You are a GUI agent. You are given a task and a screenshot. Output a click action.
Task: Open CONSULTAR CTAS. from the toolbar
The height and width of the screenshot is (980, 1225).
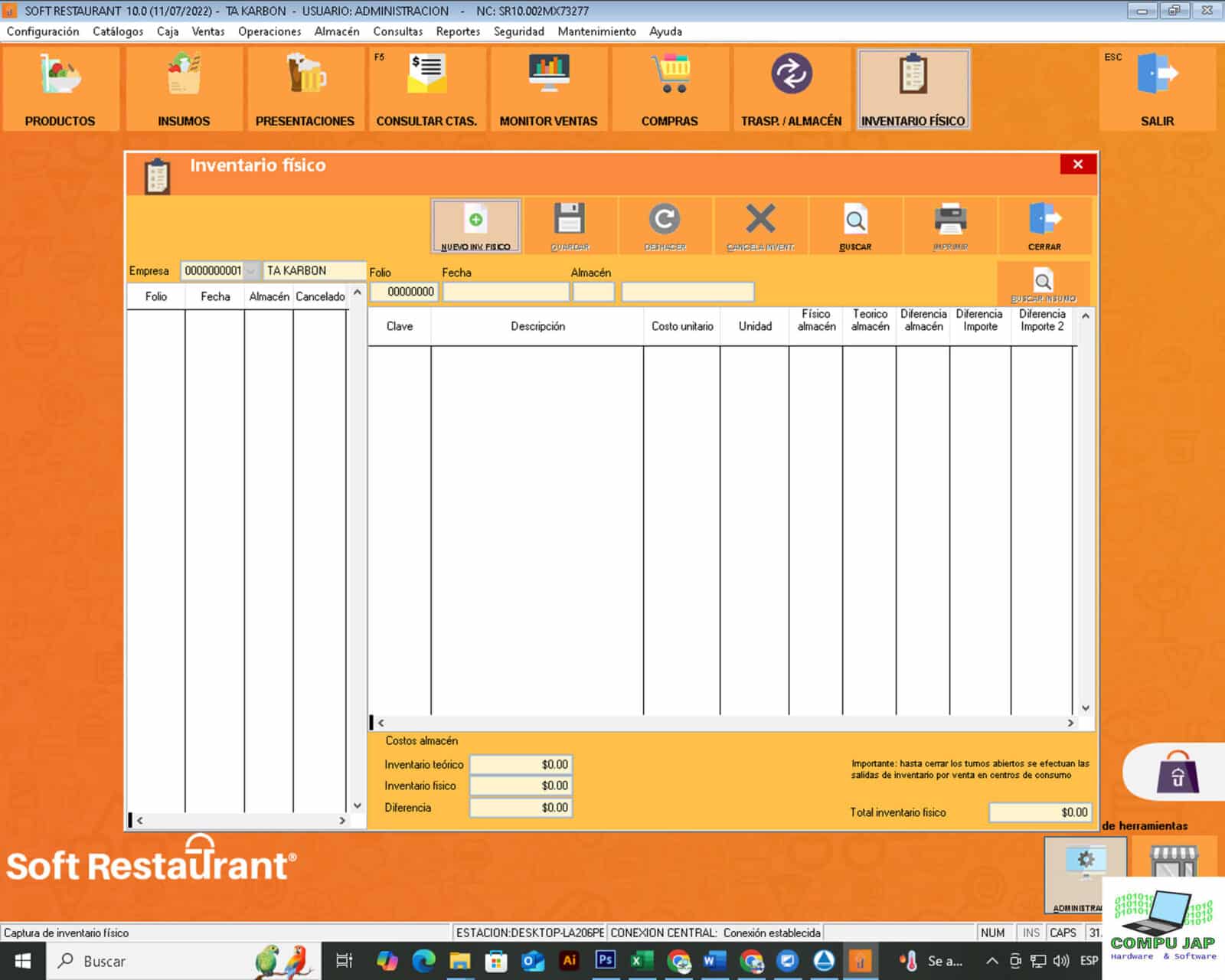(x=426, y=89)
